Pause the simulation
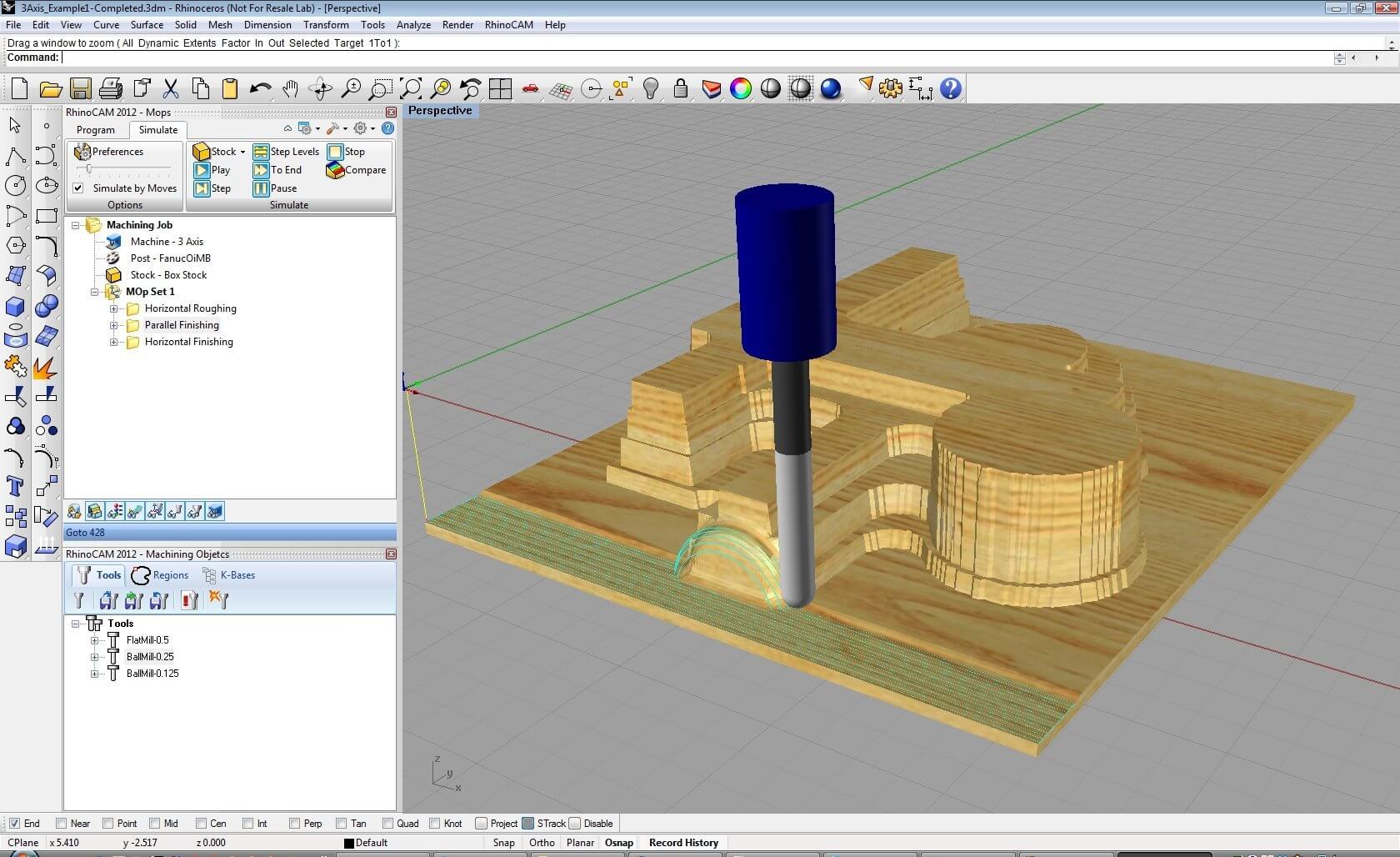This screenshot has width=1400, height=857. pyautogui.click(x=275, y=188)
